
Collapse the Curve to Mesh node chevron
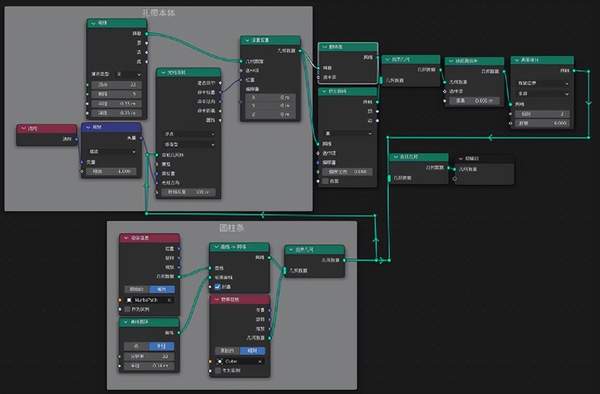coord(216,247)
